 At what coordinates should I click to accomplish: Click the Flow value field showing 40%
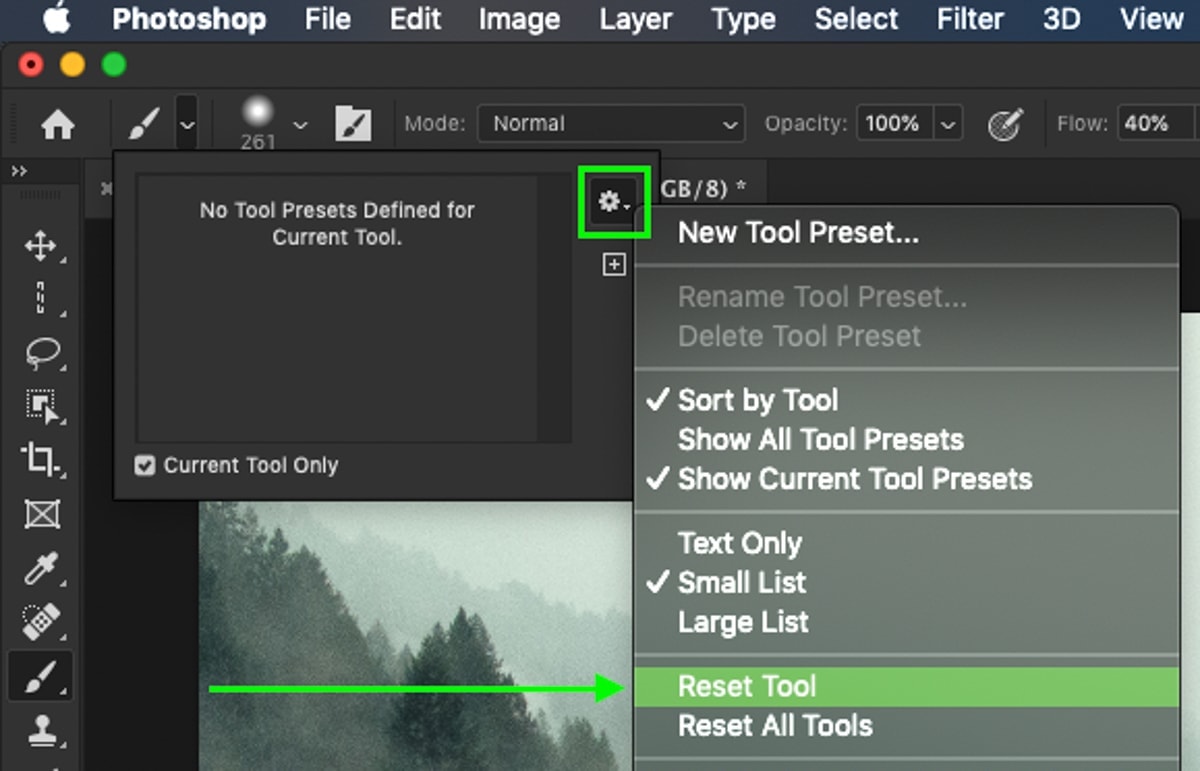(x=1158, y=124)
